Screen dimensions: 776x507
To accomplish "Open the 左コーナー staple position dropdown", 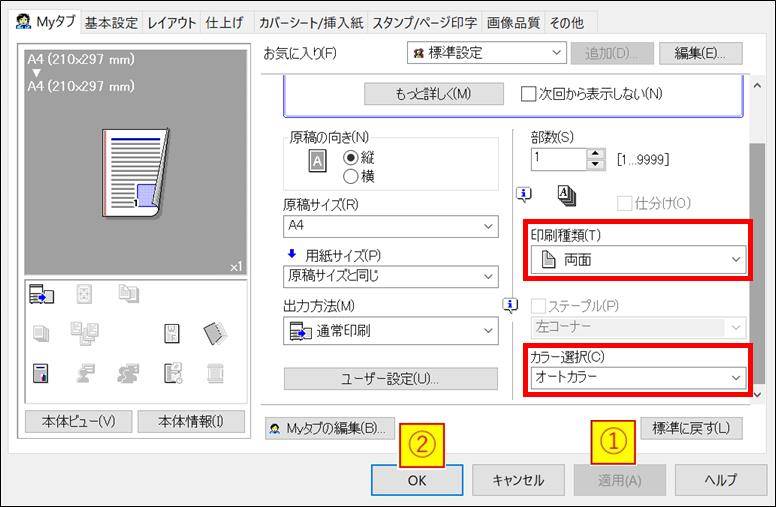I will coord(638,327).
